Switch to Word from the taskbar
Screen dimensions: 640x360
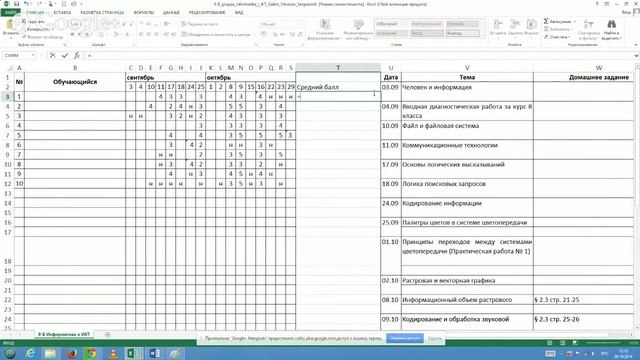(154, 353)
